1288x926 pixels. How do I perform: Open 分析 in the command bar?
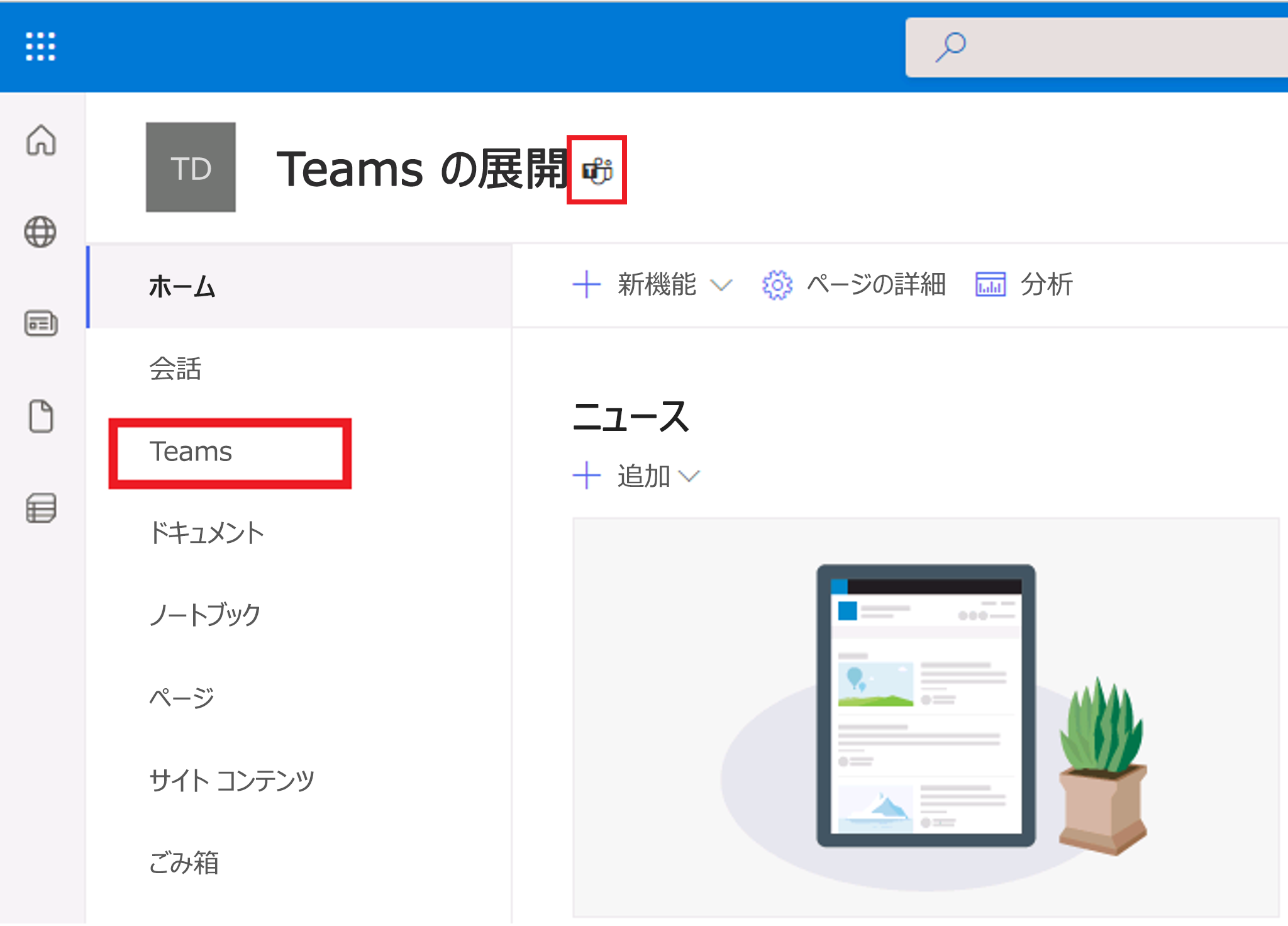1046,284
